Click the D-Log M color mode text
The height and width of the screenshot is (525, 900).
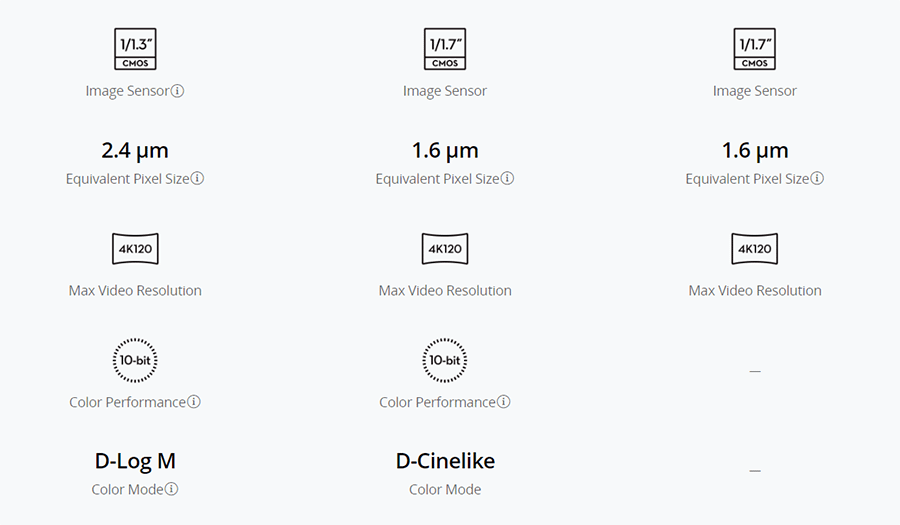coord(135,461)
